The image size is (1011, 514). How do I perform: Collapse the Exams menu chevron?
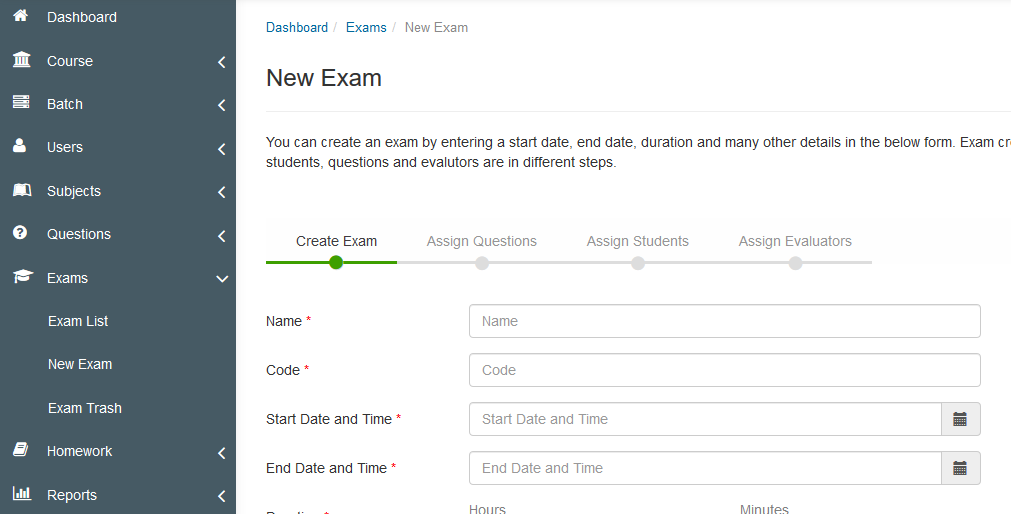point(222,279)
